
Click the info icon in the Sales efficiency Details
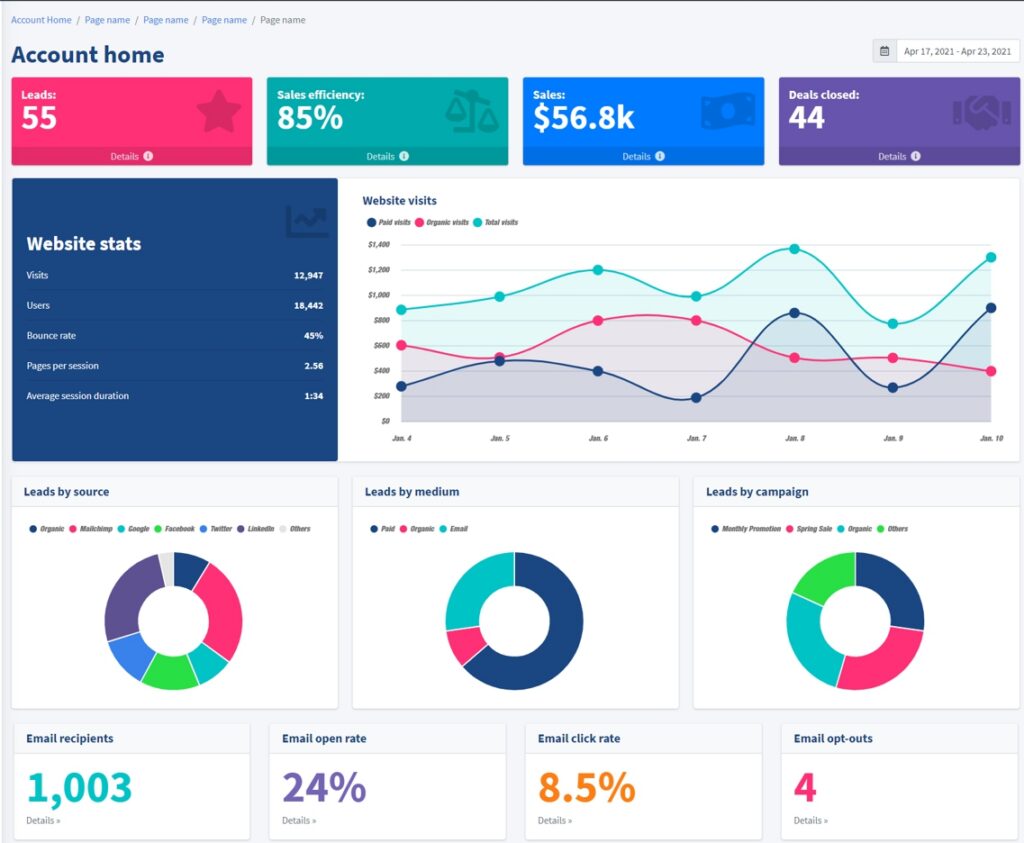[404, 156]
